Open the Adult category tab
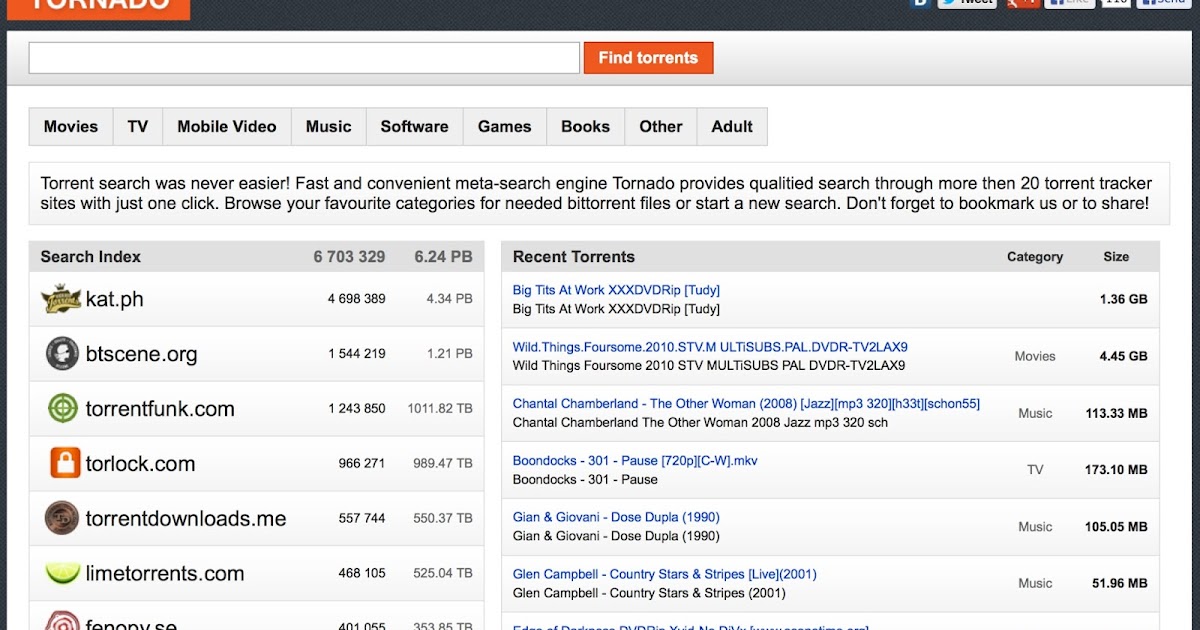 (x=732, y=127)
